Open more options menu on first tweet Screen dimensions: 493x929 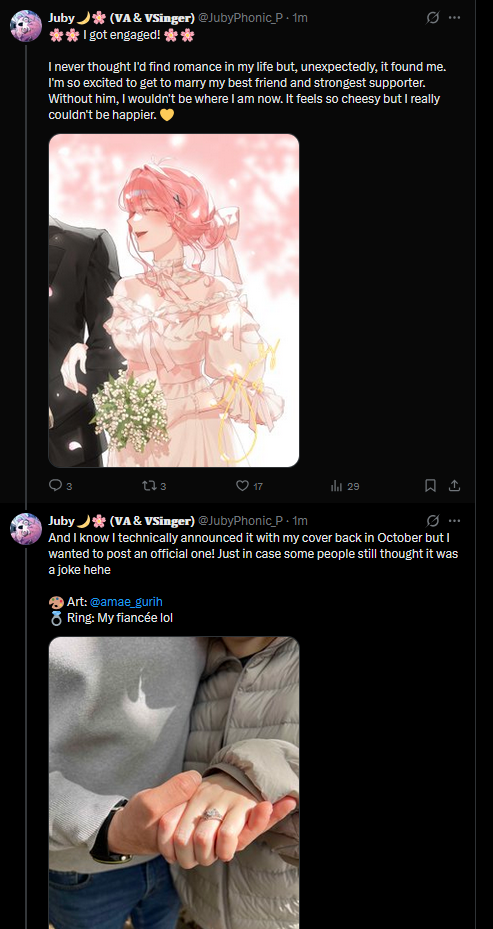tap(454, 18)
